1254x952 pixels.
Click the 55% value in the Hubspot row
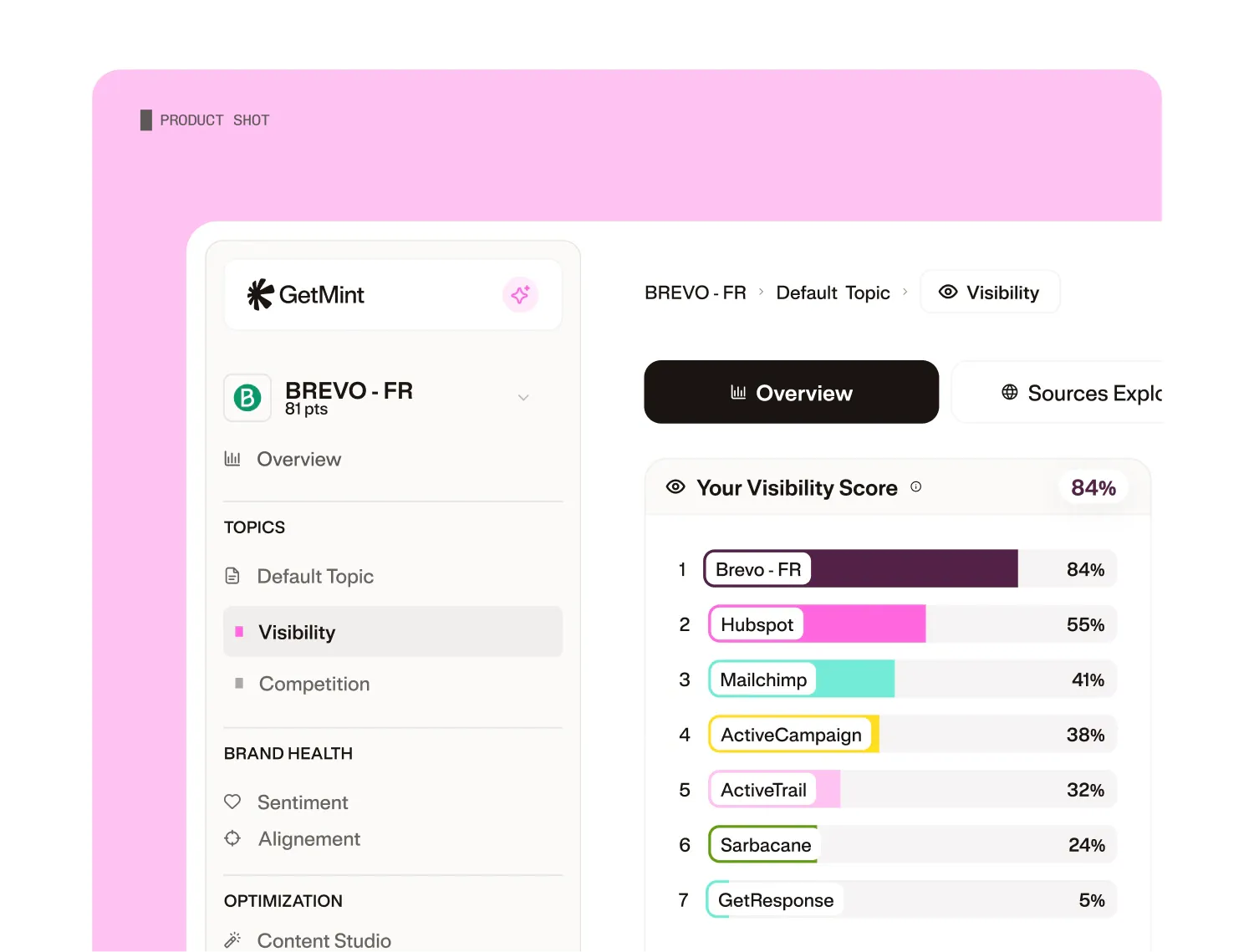[x=1085, y=624]
